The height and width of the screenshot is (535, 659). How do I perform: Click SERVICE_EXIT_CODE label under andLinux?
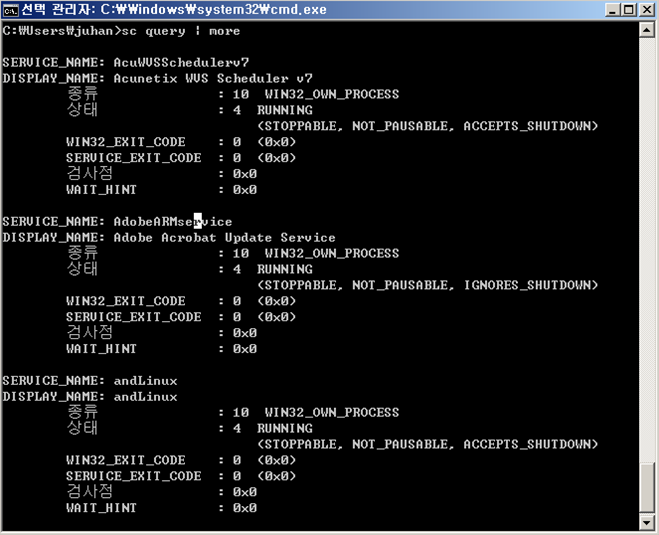click(134, 476)
